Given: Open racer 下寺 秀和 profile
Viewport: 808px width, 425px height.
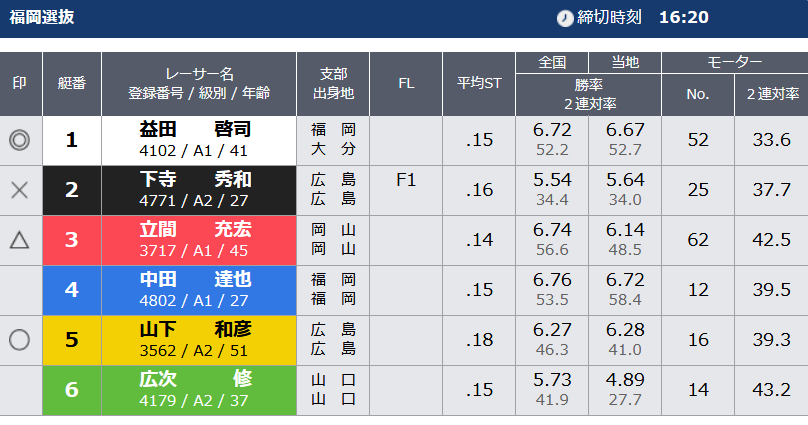Looking at the screenshot, I should 195,179.
